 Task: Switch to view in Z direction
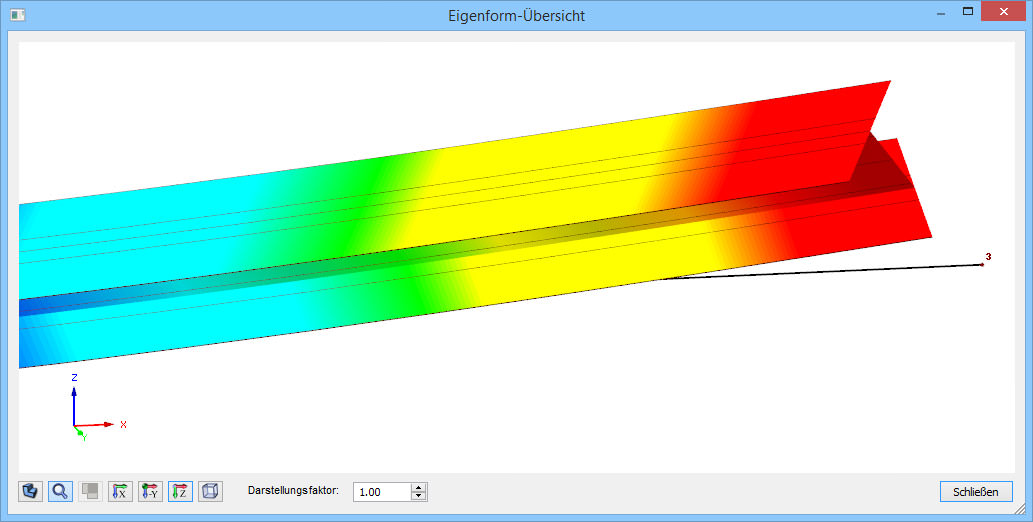(x=181, y=491)
